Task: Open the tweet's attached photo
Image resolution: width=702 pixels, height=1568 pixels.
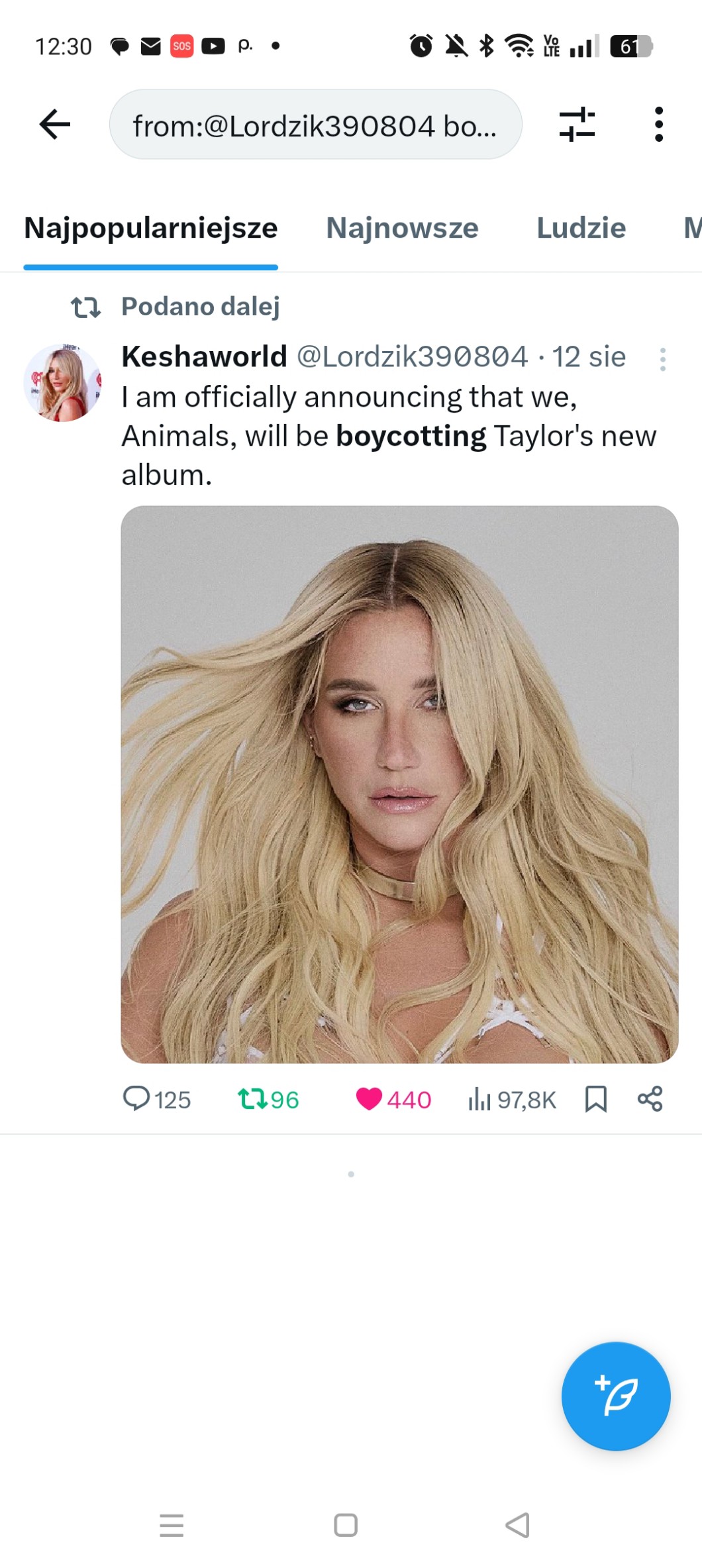Action: (x=399, y=784)
